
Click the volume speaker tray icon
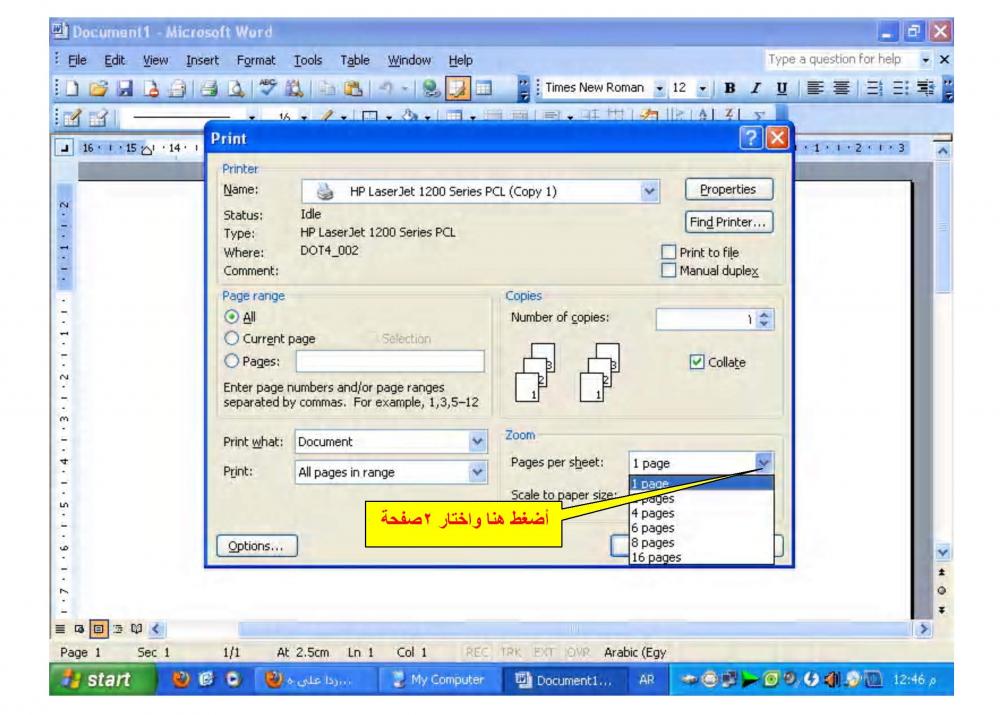[x=832, y=680]
